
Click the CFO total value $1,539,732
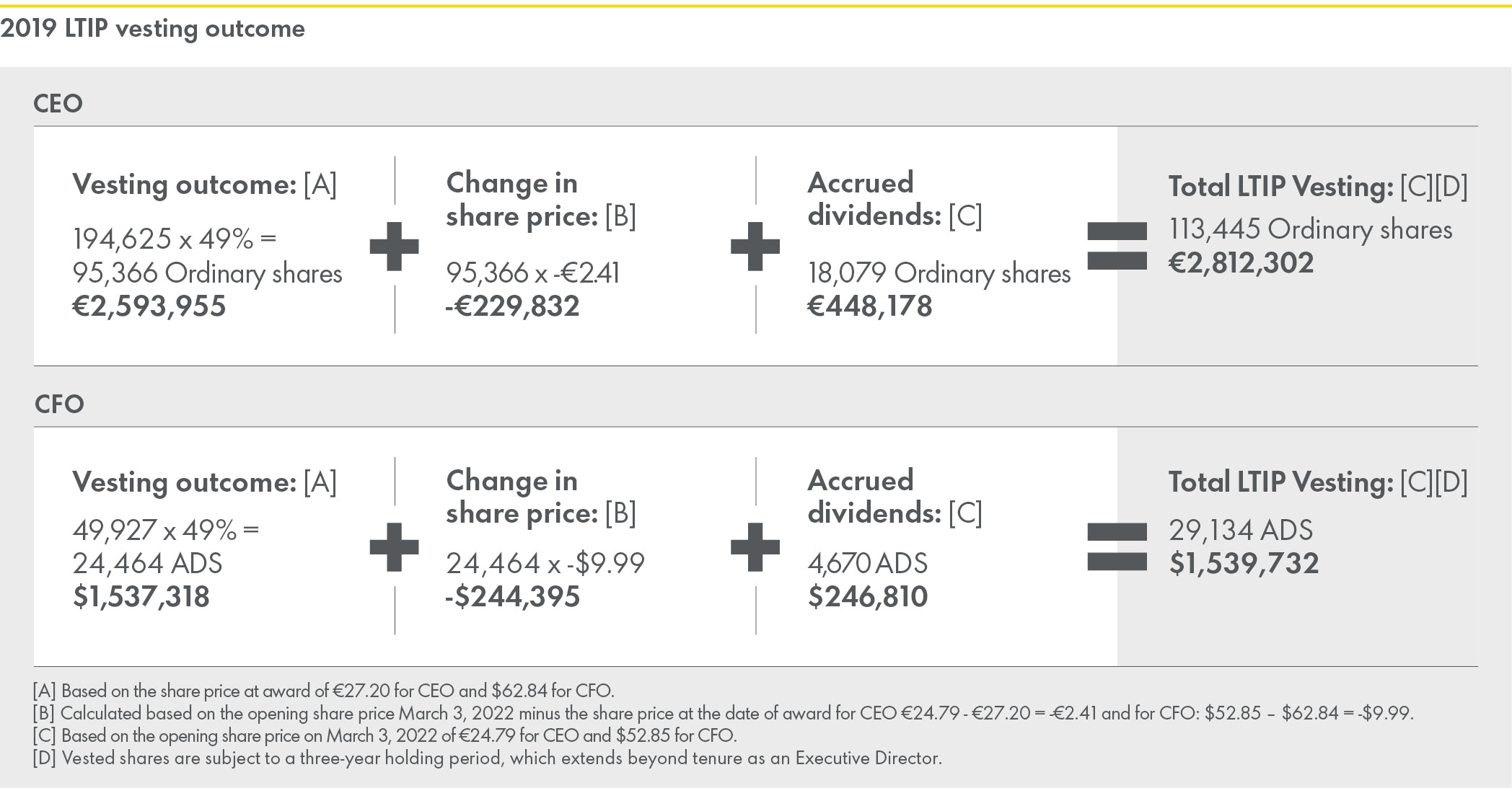tap(1244, 564)
